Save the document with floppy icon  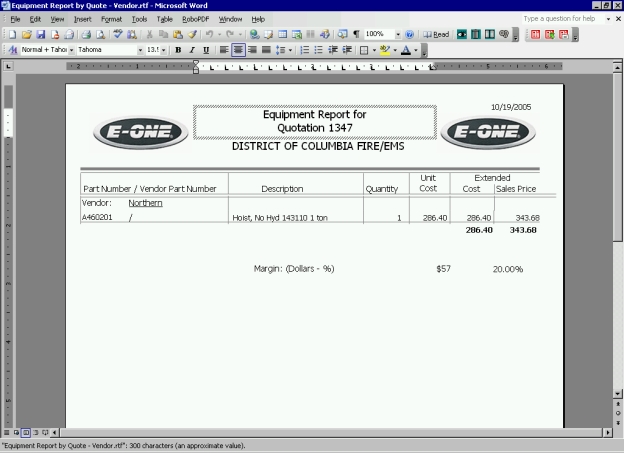pos(41,35)
